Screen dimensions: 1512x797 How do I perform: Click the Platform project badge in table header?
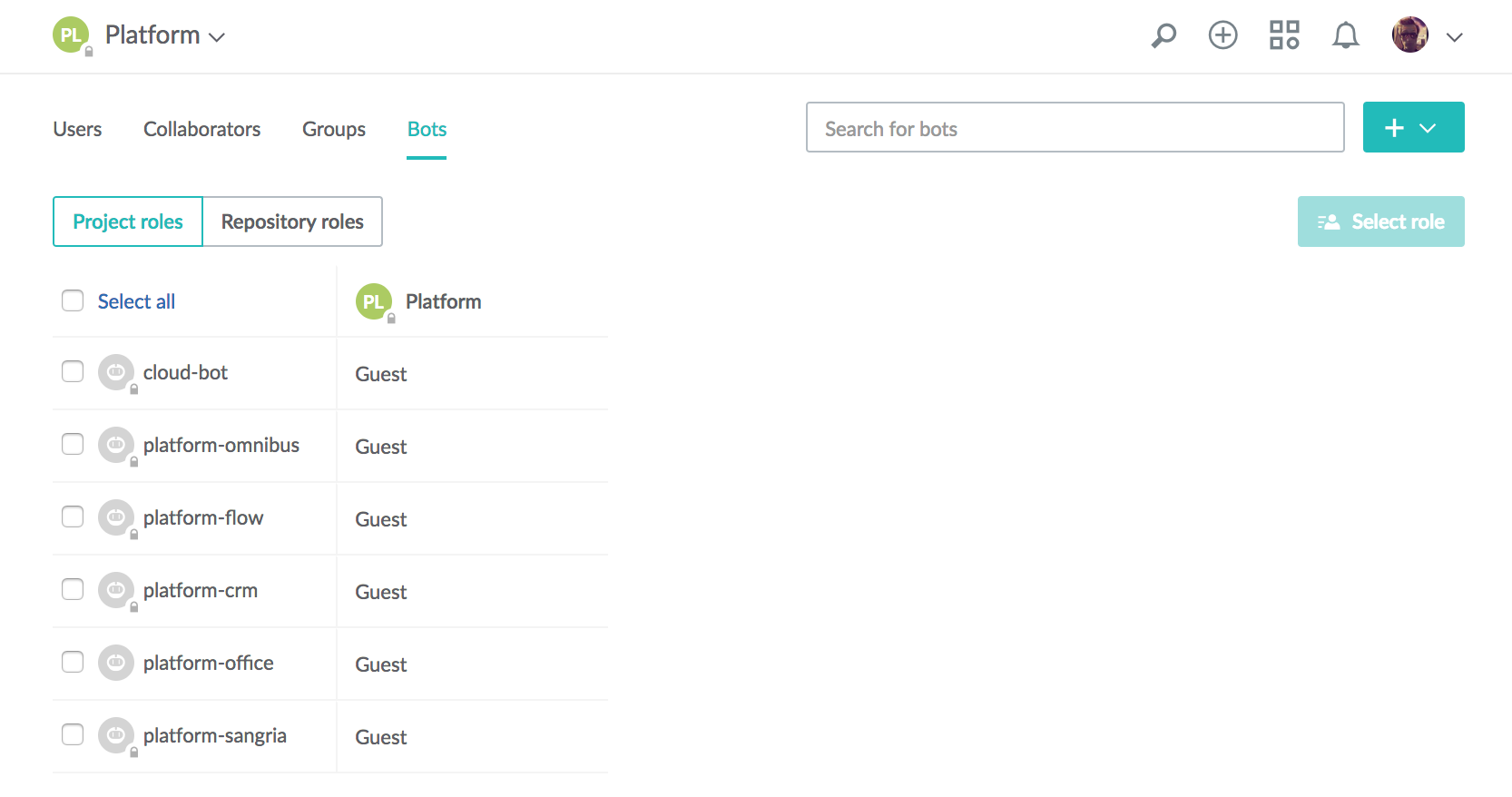tap(374, 301)
